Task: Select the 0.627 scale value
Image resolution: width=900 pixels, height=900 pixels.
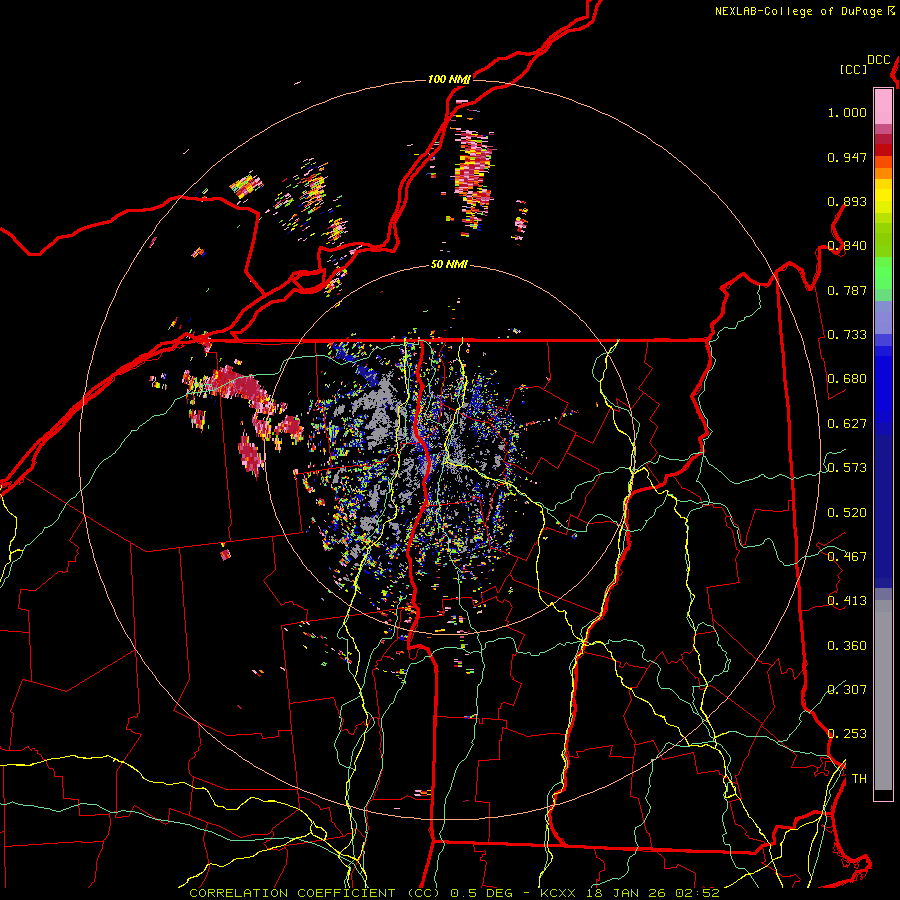Action: pos(847,424)
